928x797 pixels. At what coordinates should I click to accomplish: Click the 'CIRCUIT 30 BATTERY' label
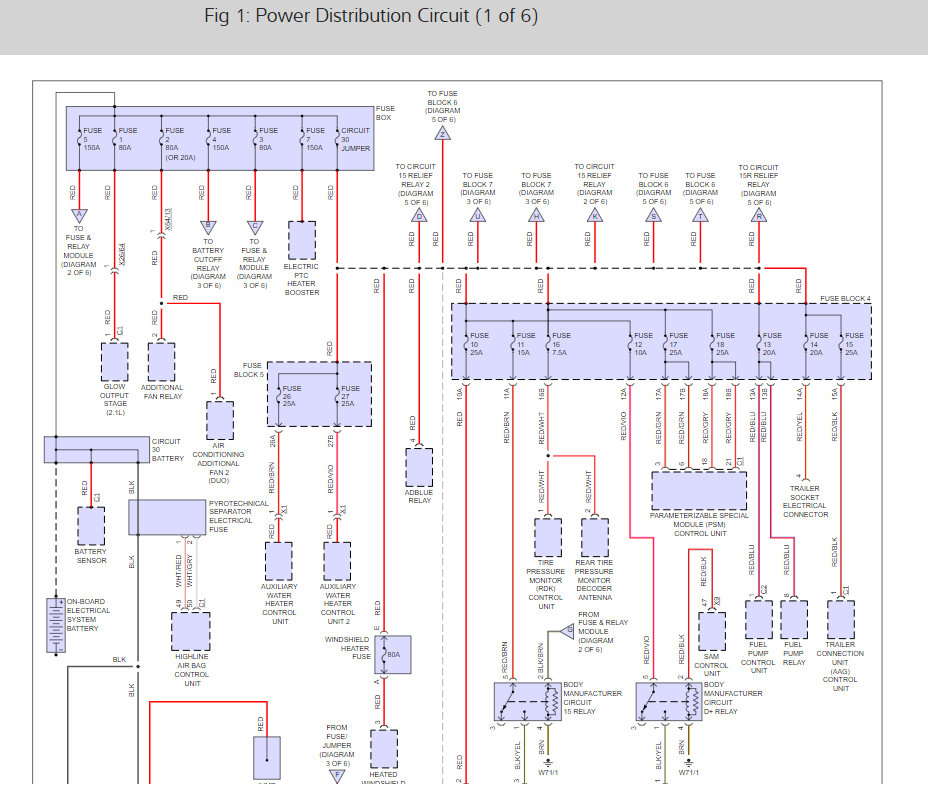tap(167, 450)
